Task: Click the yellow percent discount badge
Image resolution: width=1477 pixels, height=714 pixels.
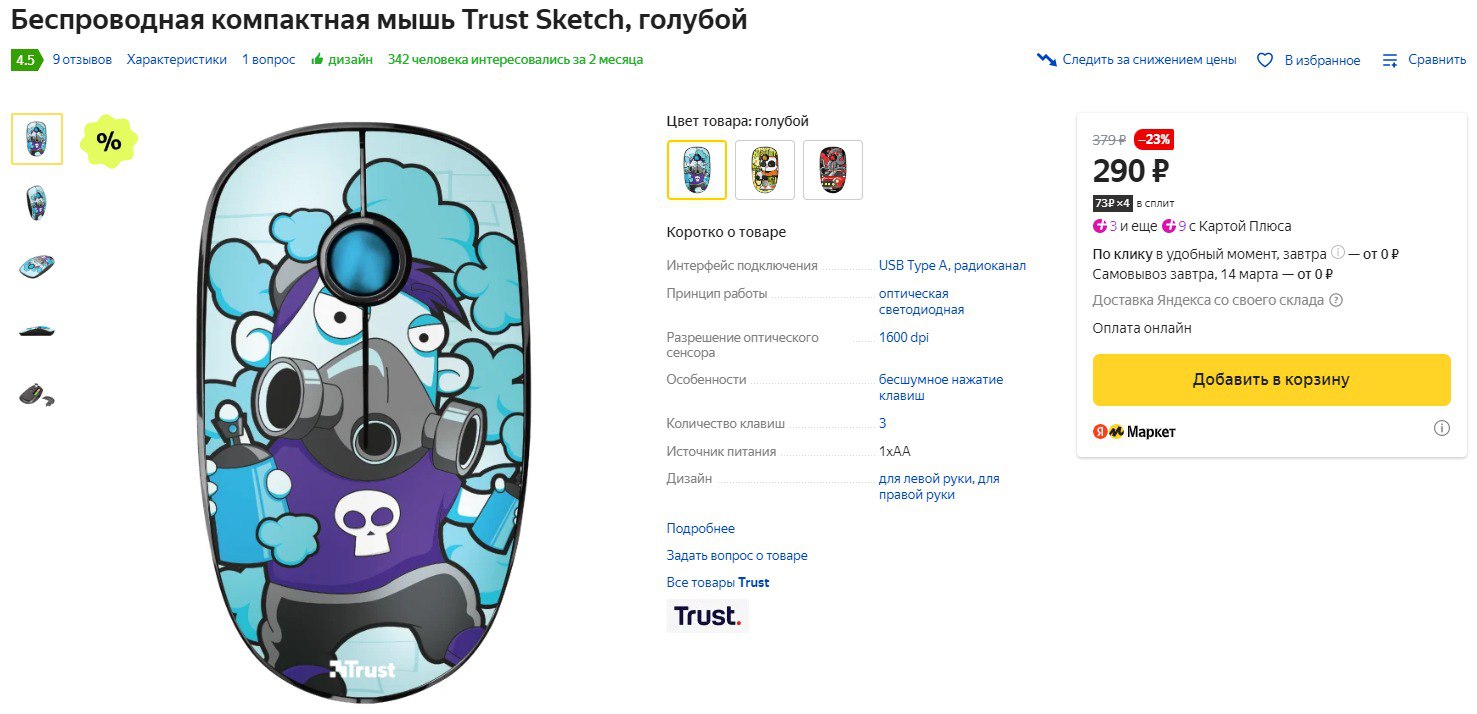Action: [109, 141]
